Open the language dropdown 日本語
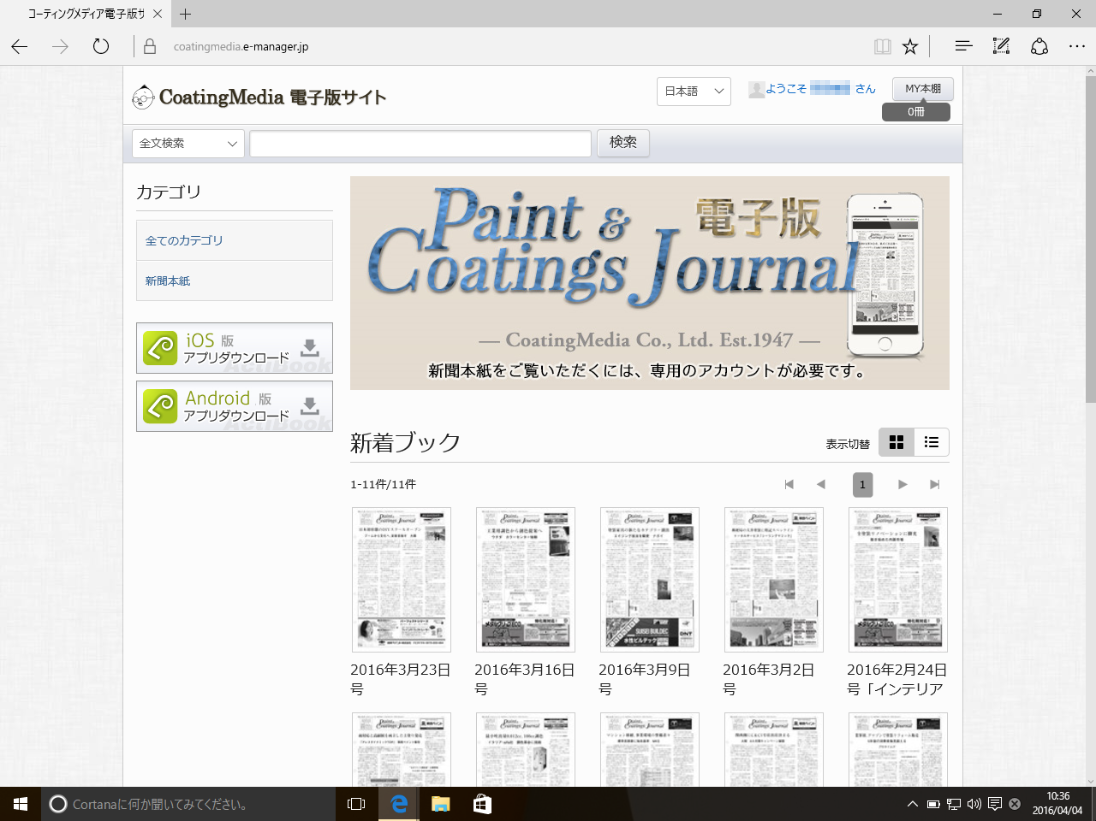Viewport: 1096px width, 821px height. tap(693, 92)
